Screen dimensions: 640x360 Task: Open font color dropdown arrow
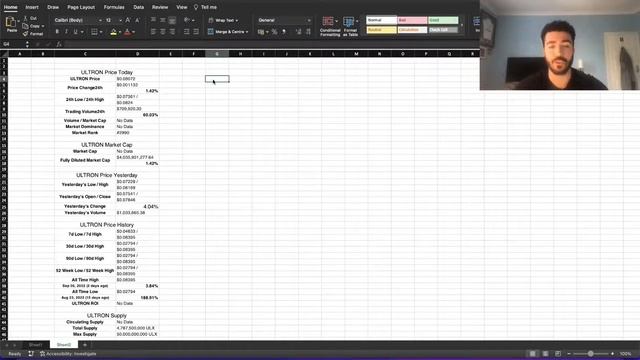coord(133,32)
